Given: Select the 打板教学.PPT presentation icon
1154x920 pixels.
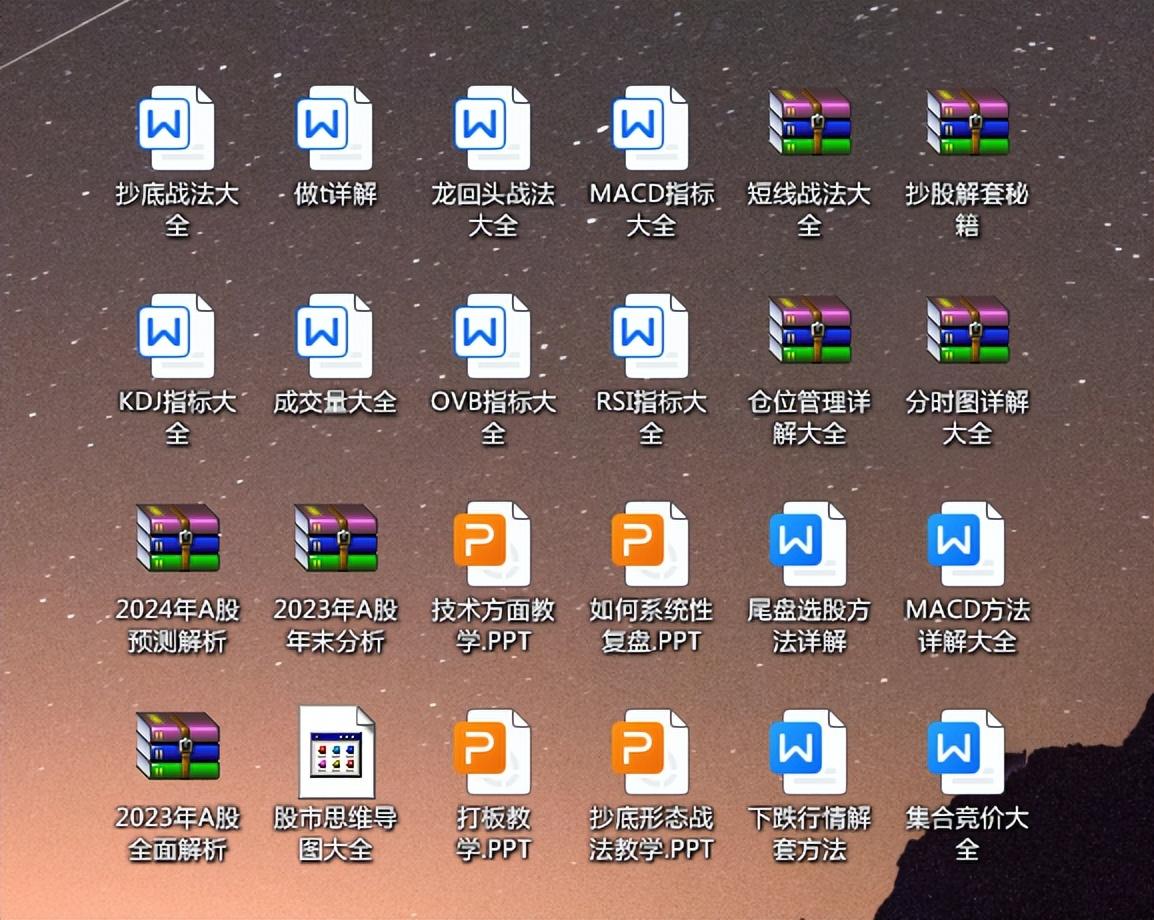Looking at the screenshot, I should [x=493, y=752].
